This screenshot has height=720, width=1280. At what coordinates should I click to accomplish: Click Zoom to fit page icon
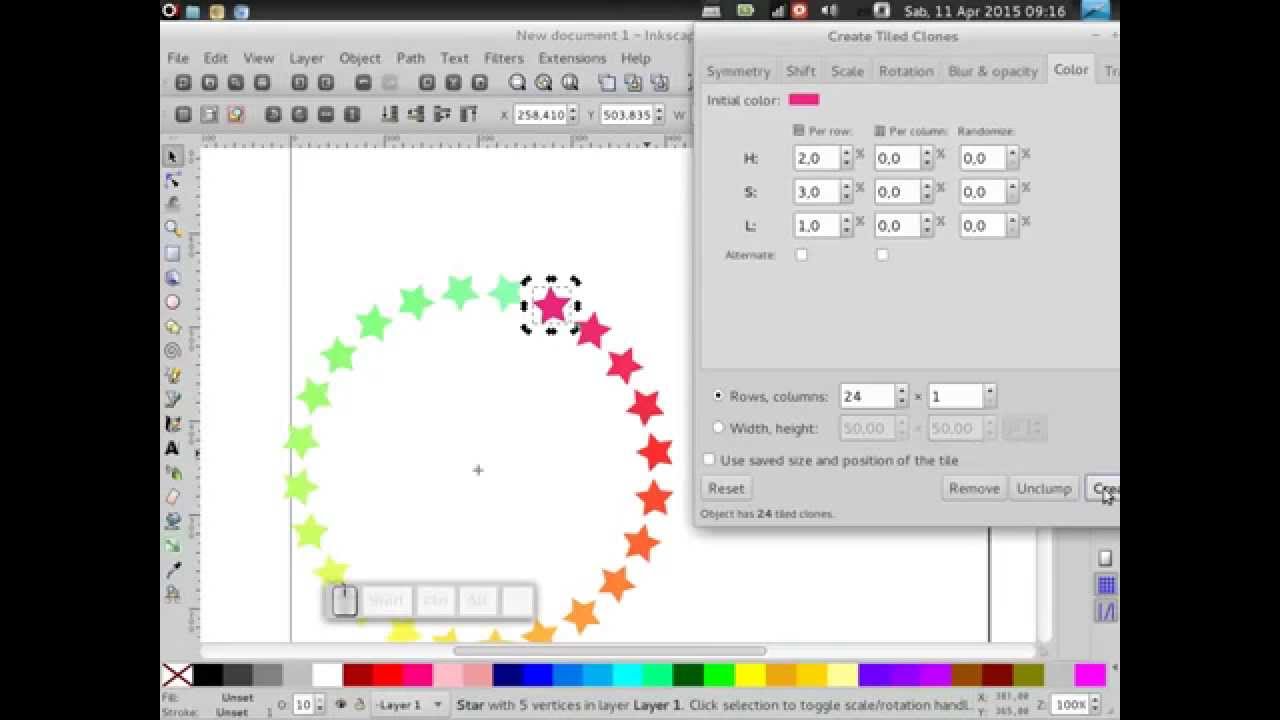click(x=569, y=83)
